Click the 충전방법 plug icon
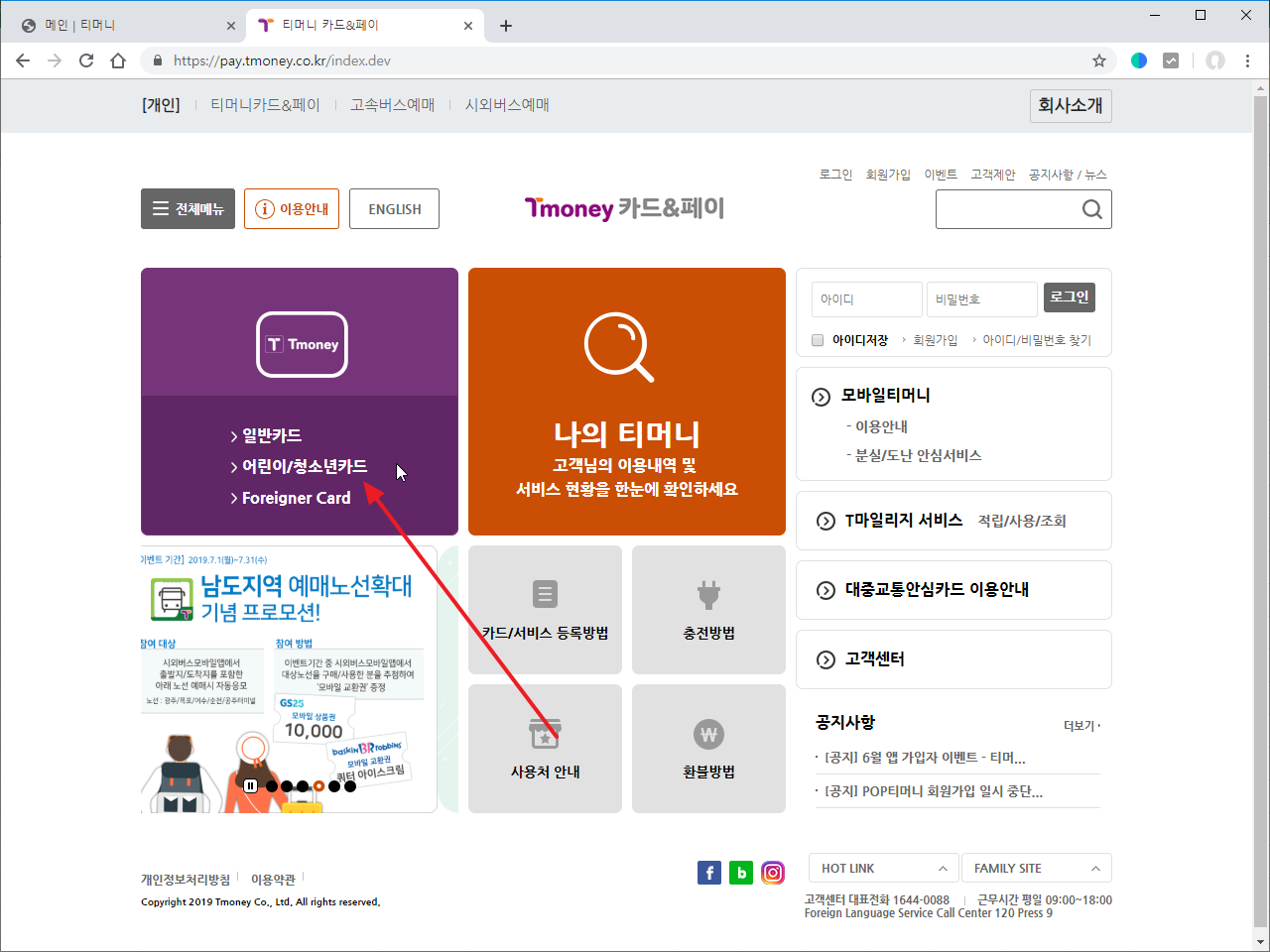The width and height of the screenshot is (1270, 952). [708, 594]
